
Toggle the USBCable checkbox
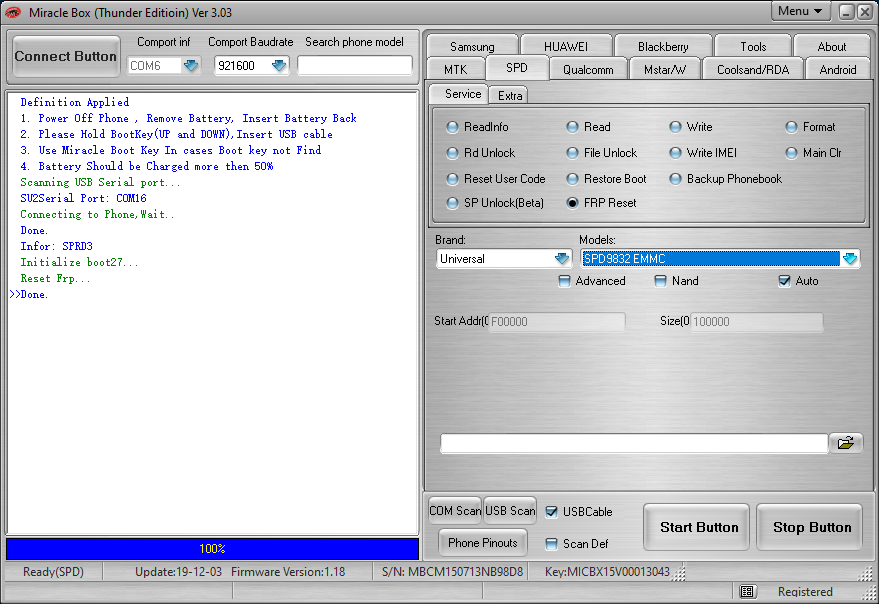coord(552,511)
